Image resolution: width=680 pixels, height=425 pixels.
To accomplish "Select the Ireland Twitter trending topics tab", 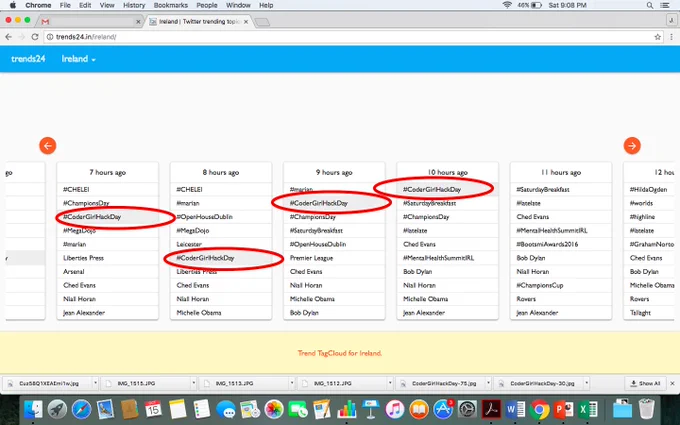I will 199,21.
